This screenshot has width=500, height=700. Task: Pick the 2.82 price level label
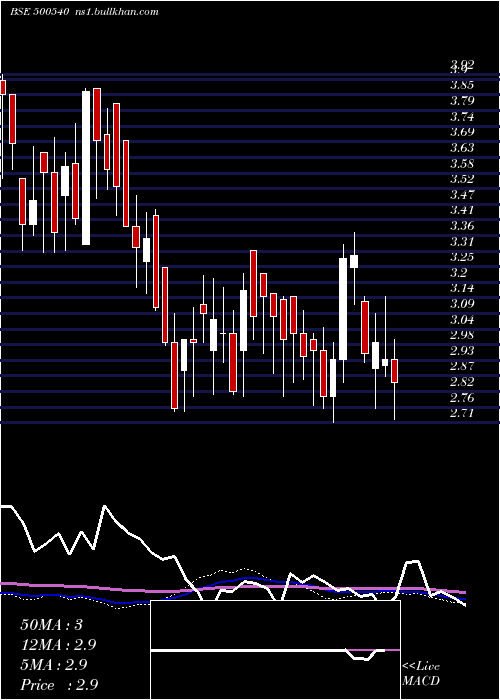pyautogui.click(x=462, y=382)
